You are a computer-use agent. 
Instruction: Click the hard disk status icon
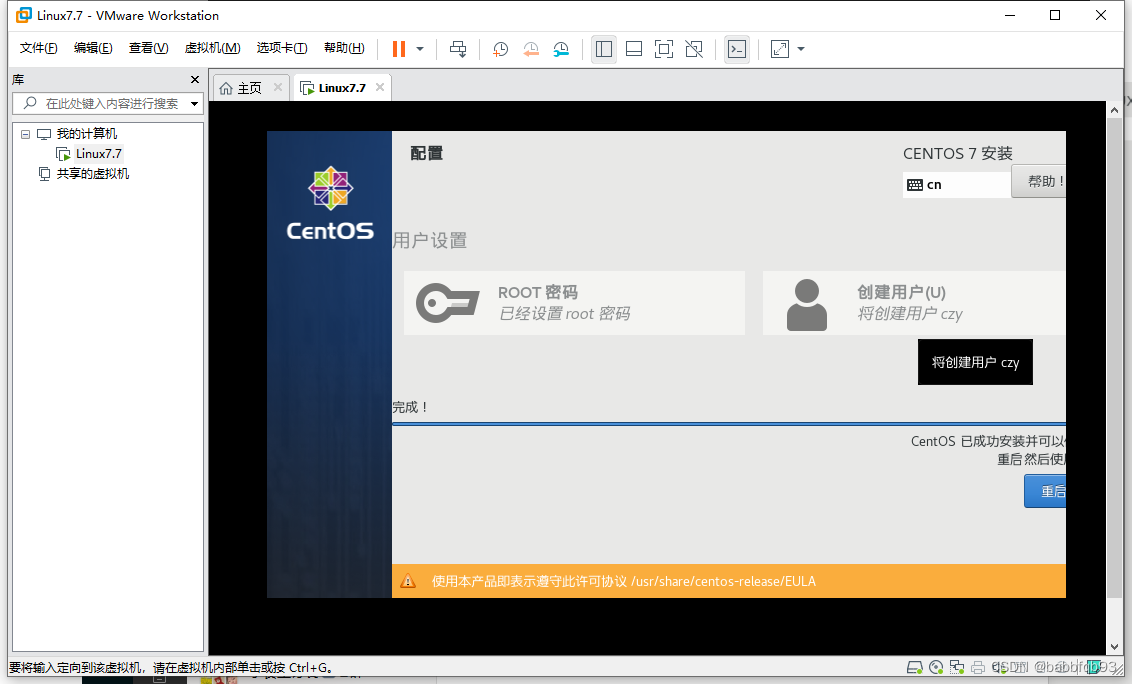click(x=915, y=667)
